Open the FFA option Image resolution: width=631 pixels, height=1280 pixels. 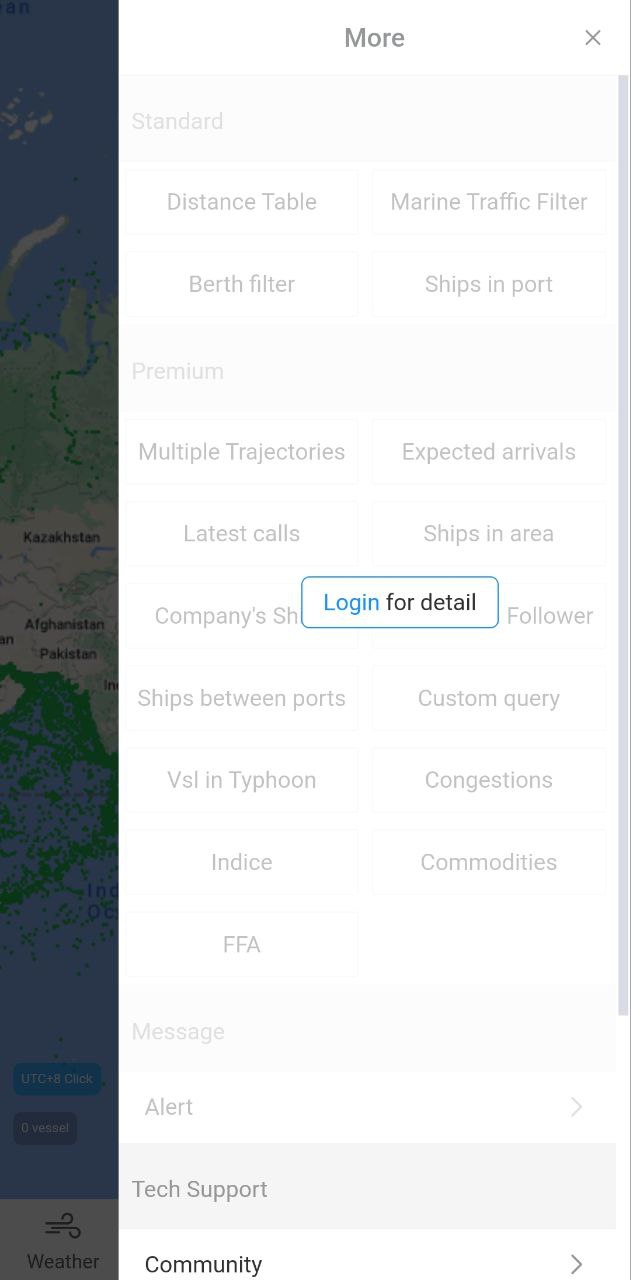241,944
